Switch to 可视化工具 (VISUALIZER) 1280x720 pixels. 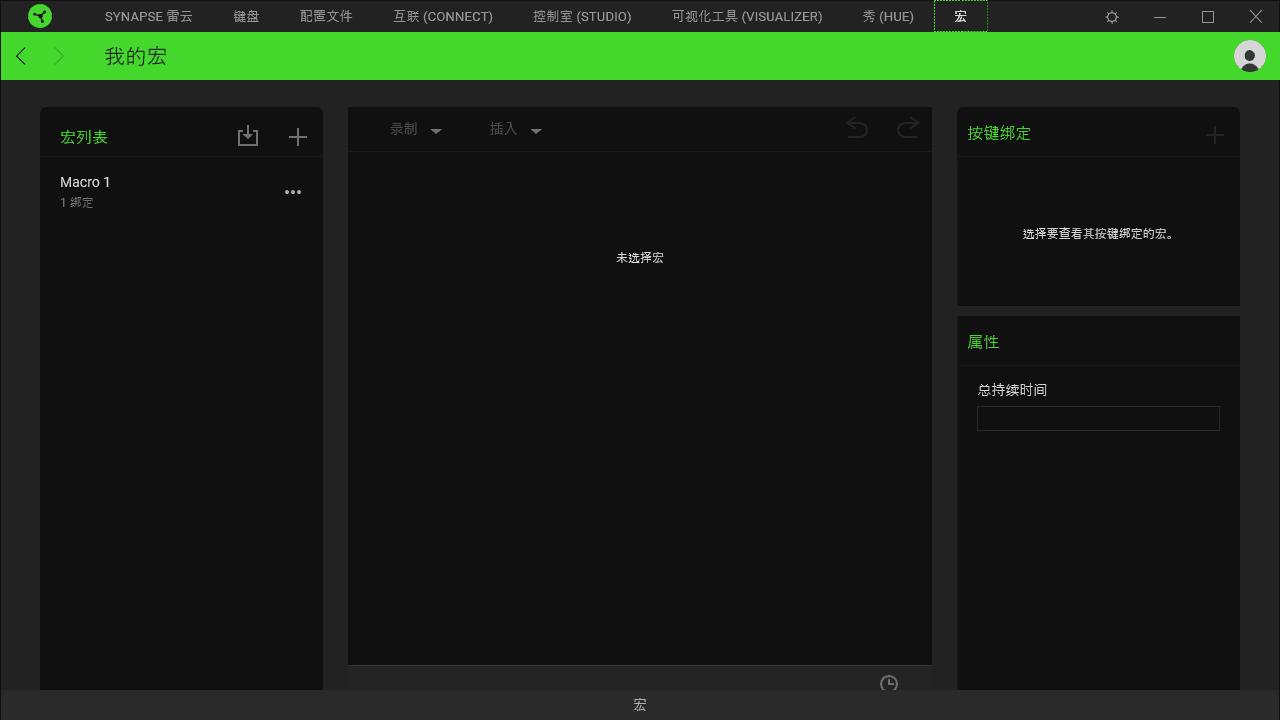[x=746, y=16]
